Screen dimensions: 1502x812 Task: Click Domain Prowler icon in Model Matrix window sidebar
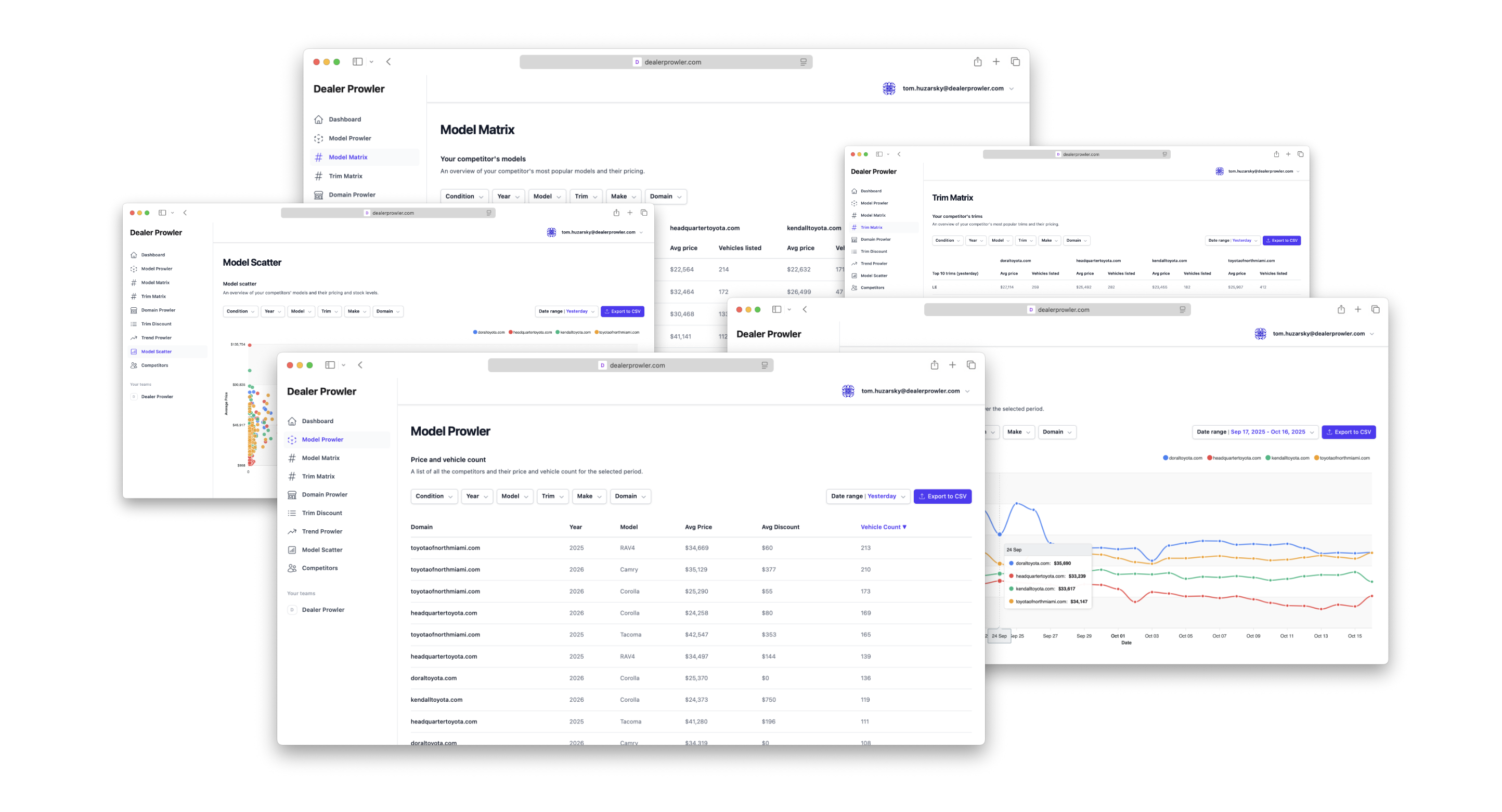click(x=318, y=195)
